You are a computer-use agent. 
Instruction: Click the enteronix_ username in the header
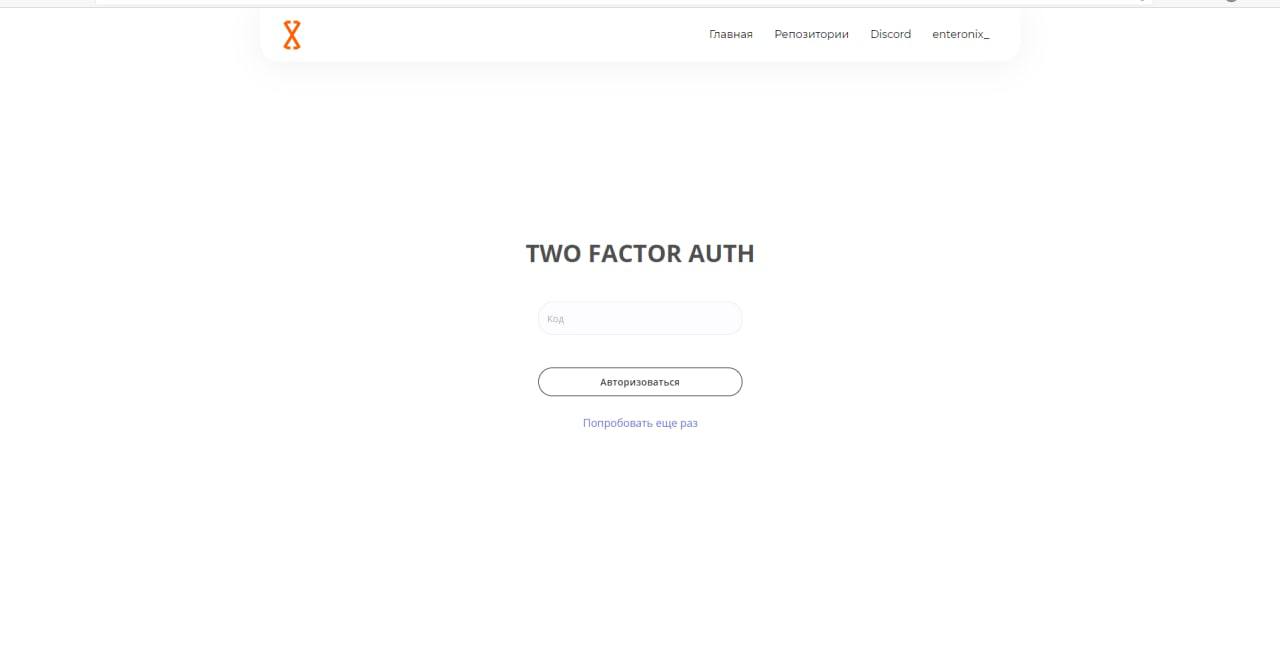[960, 34]
